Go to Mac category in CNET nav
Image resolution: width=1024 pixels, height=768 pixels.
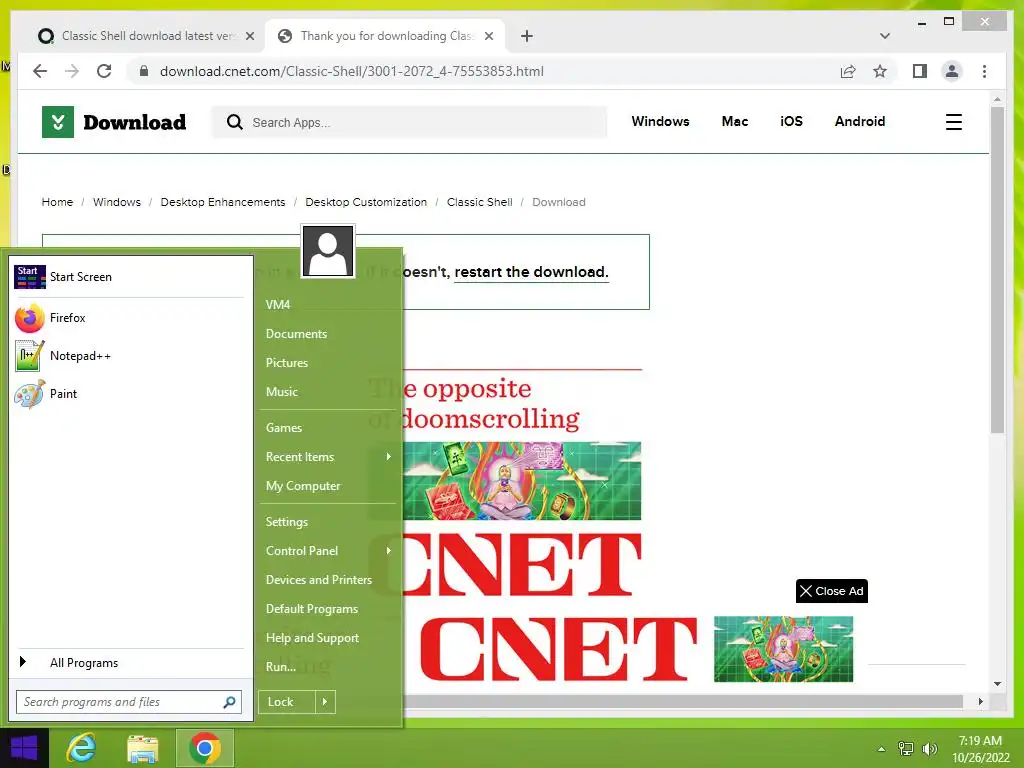[735, 121]
